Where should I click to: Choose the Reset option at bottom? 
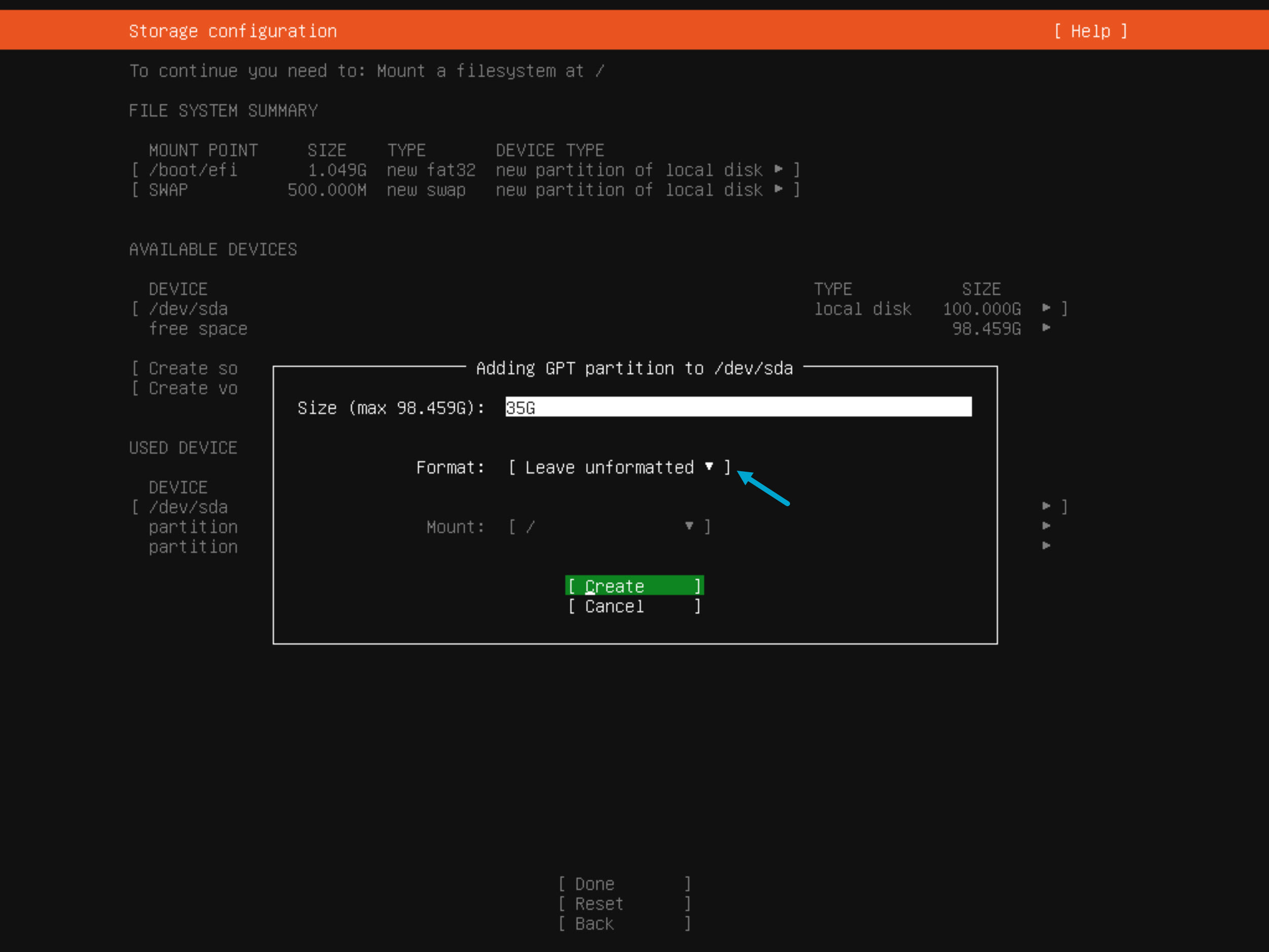(624, 904)
